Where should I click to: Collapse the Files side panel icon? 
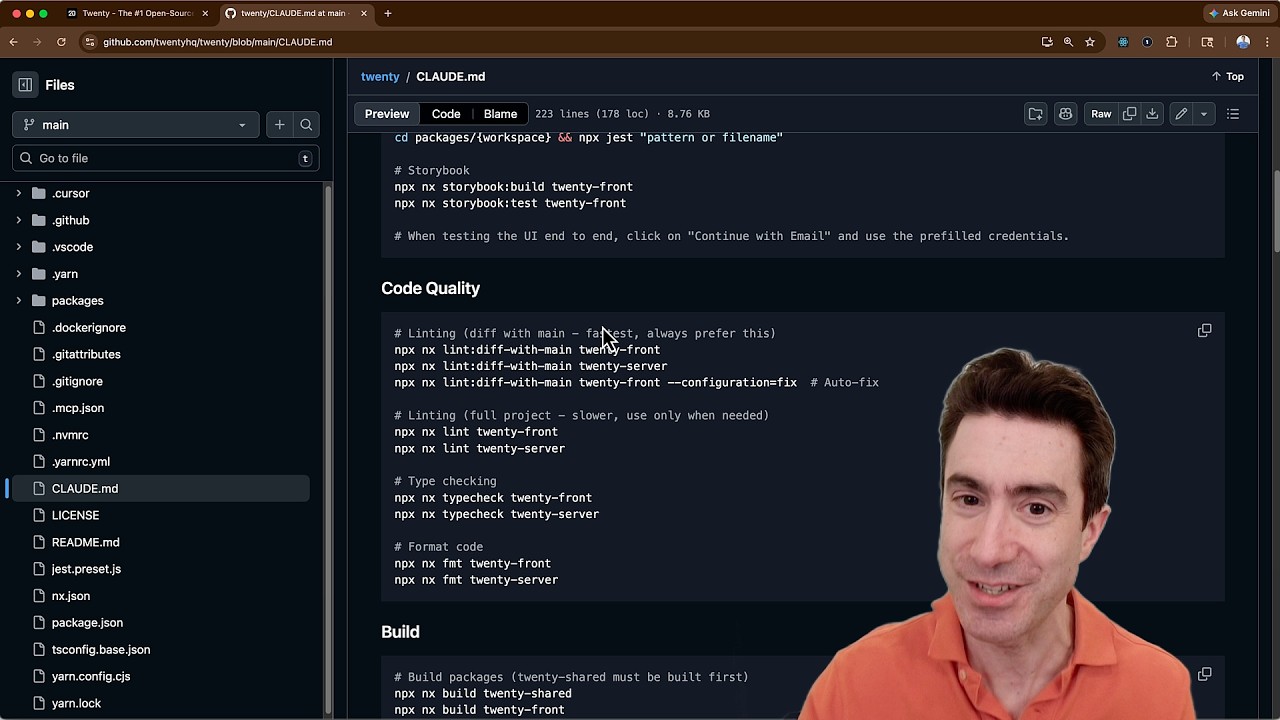[25, 85]
